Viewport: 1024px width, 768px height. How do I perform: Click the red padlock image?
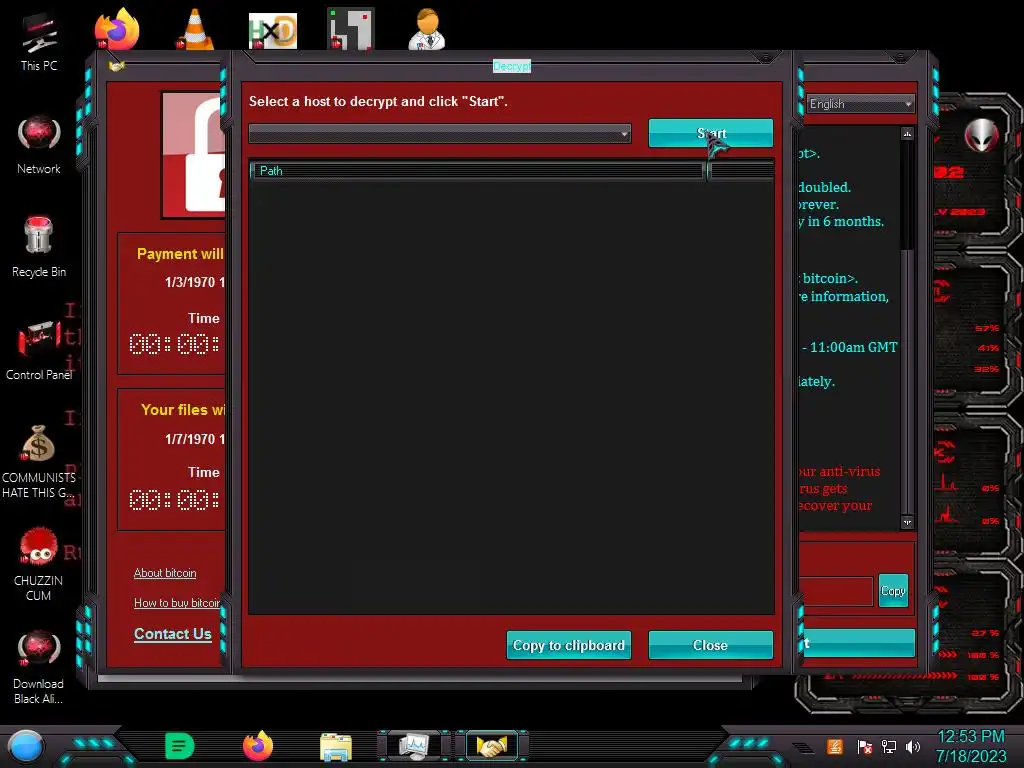tap(195, 155)
